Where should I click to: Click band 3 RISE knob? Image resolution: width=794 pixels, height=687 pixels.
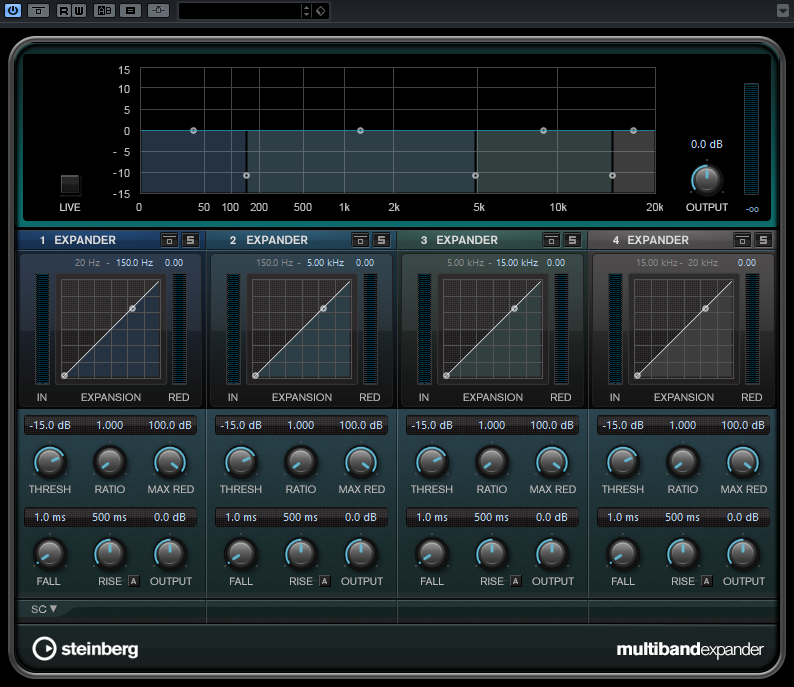[x=492, y=554]
